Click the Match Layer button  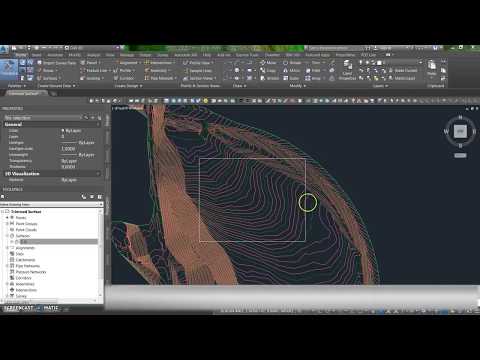point(402,78)
